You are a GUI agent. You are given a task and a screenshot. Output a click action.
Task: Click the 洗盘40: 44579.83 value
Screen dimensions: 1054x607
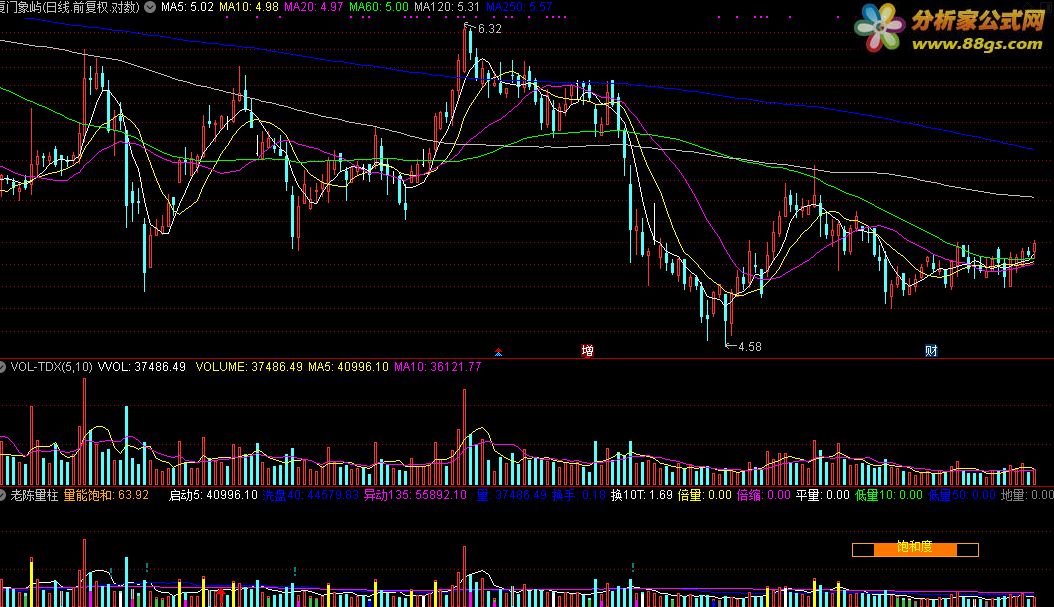point(311,495)
